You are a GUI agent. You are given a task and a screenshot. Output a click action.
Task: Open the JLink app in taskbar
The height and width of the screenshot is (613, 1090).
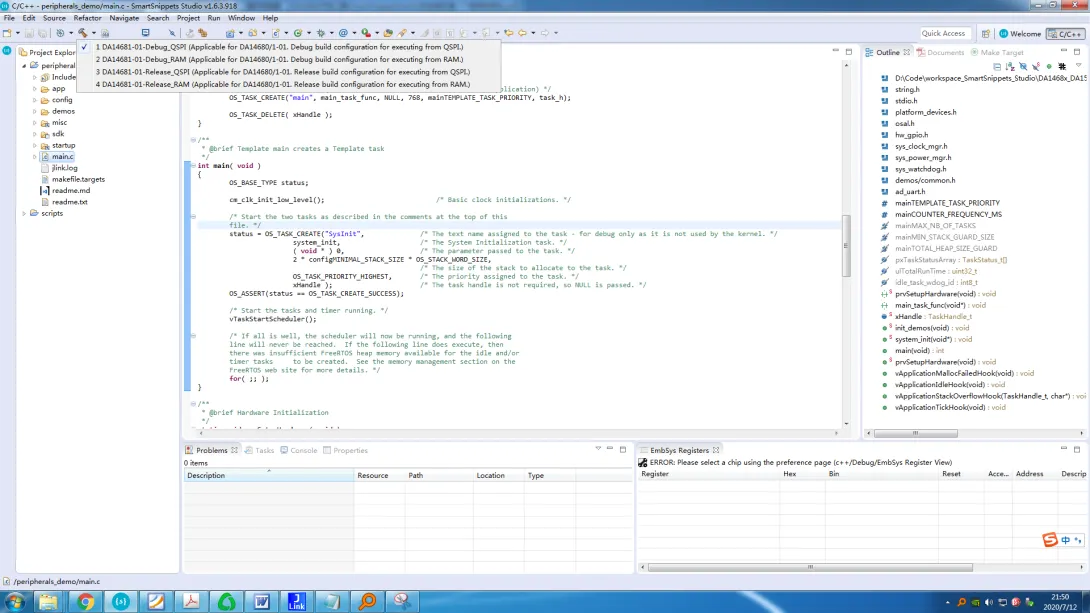(297, 601)
